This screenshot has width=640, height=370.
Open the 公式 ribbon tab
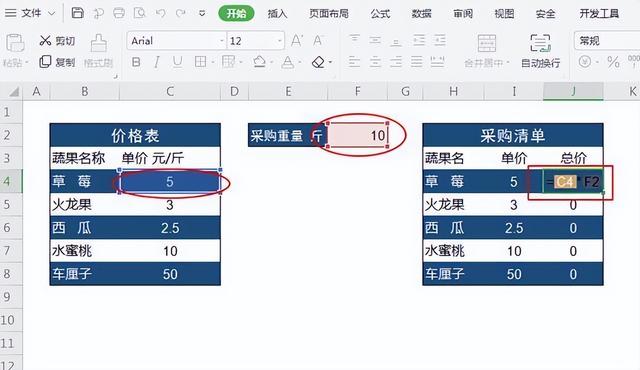pyautogui.click(x=380, y=14)
